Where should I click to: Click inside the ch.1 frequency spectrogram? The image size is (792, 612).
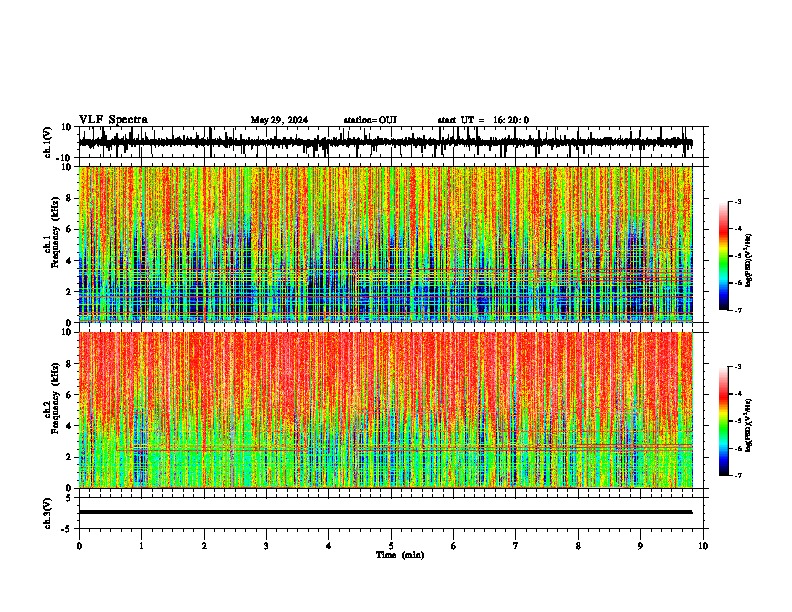point(386,244)
